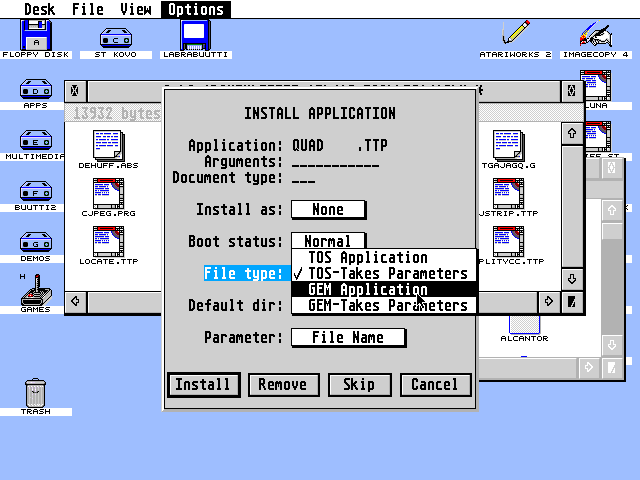Viewport: 640px width, 480px height.
Task: Open the Options menu
Action: 196,9
